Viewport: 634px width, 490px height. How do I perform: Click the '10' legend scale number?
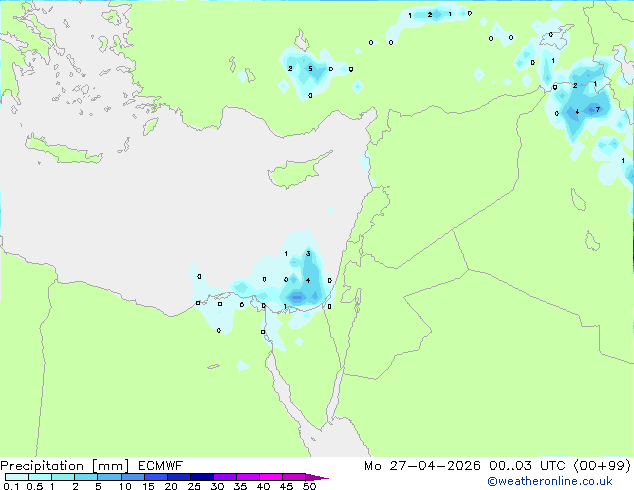[125, 486]
